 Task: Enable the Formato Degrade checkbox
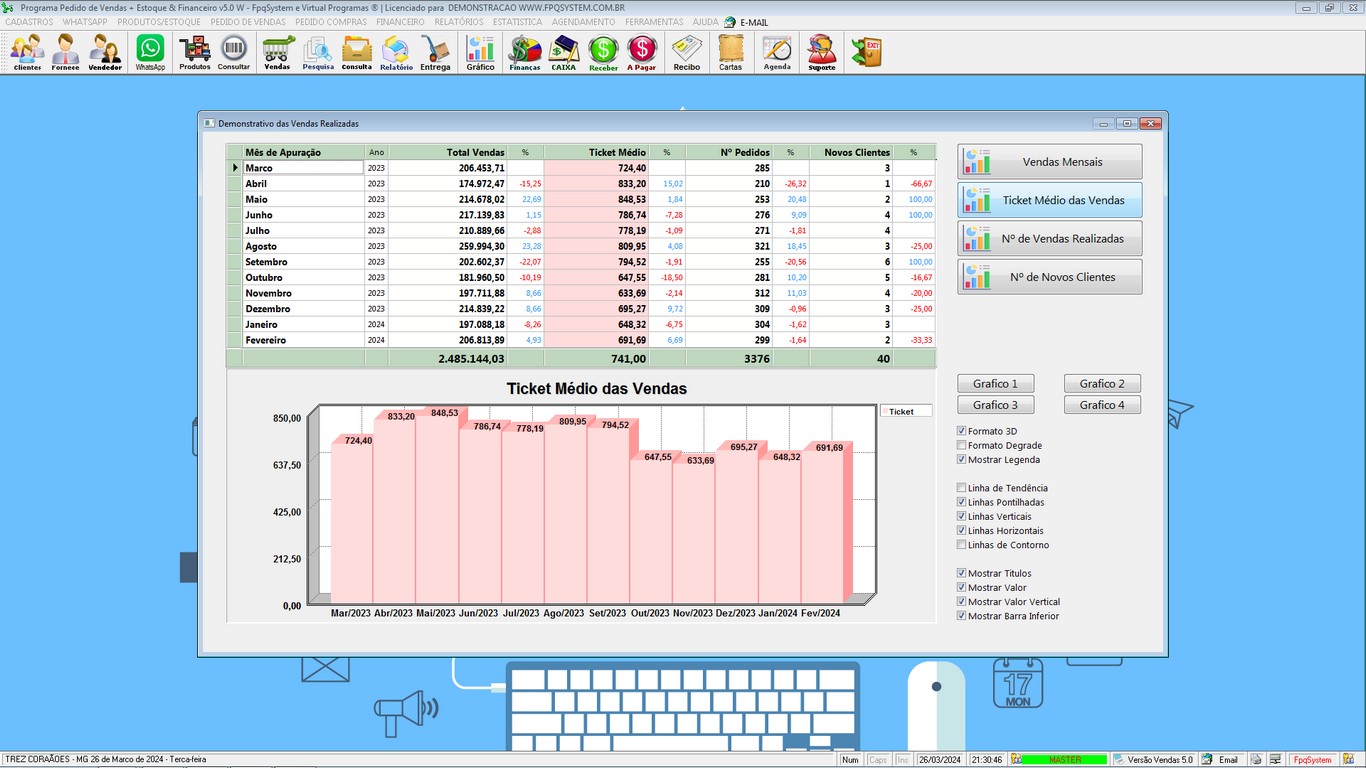point(962,446)
